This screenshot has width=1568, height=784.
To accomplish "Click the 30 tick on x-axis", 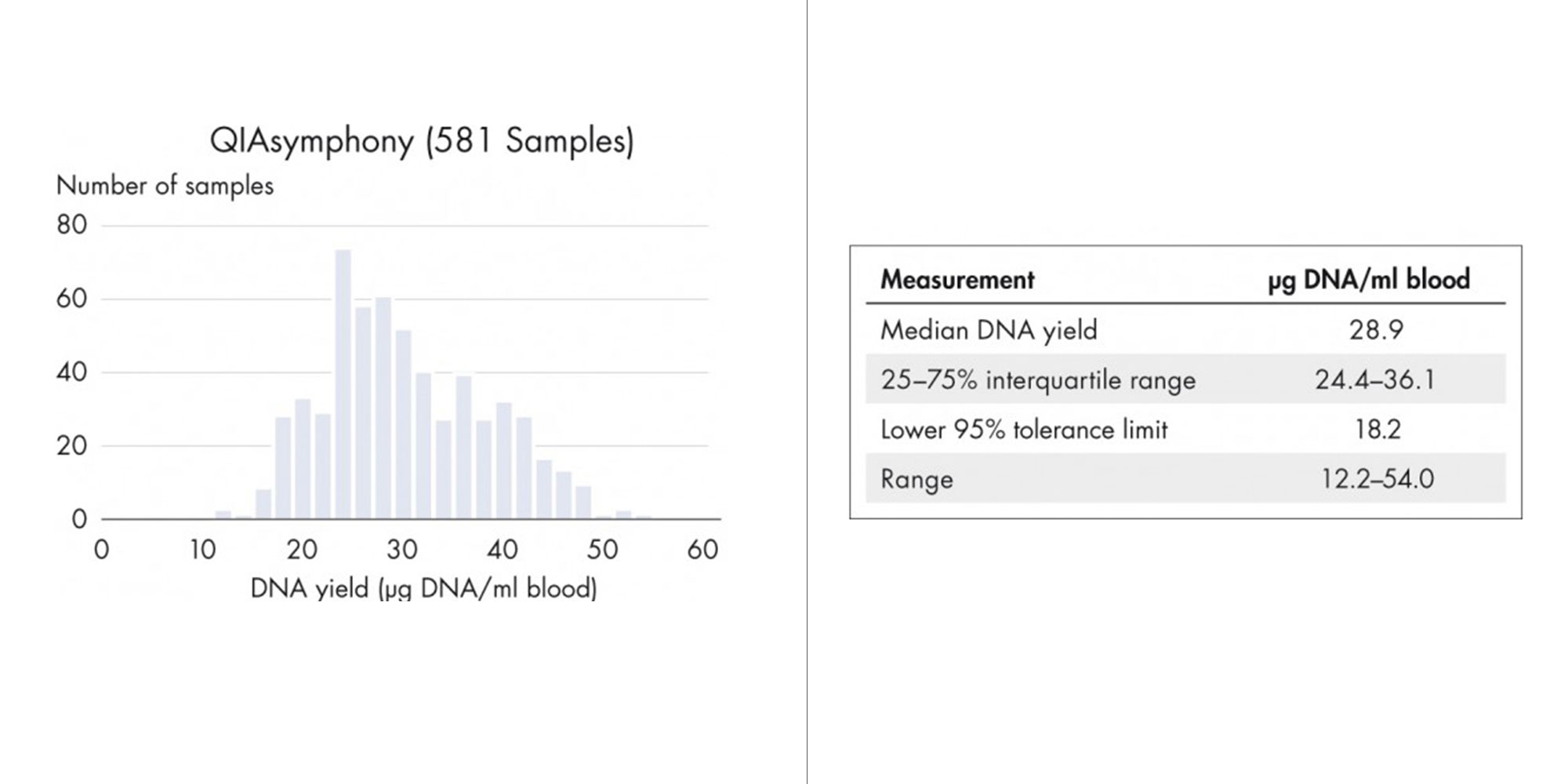I will (x=401, y=550).
